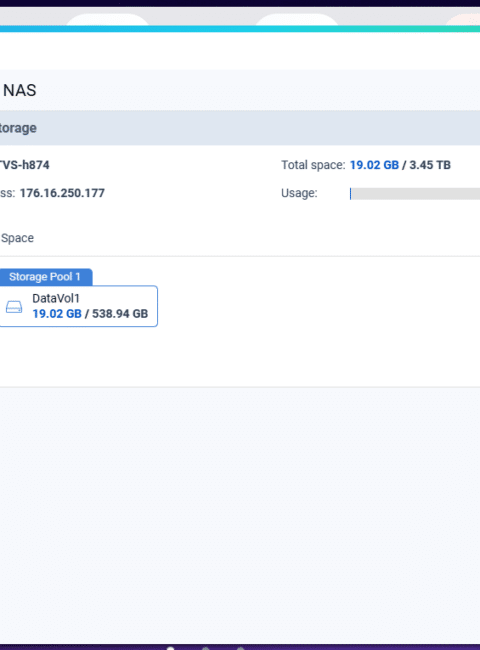Click the 19.02 GB used value in DataVol1
Image resolution: width=480 pixels, height=650 pixels.
[57, 314]
